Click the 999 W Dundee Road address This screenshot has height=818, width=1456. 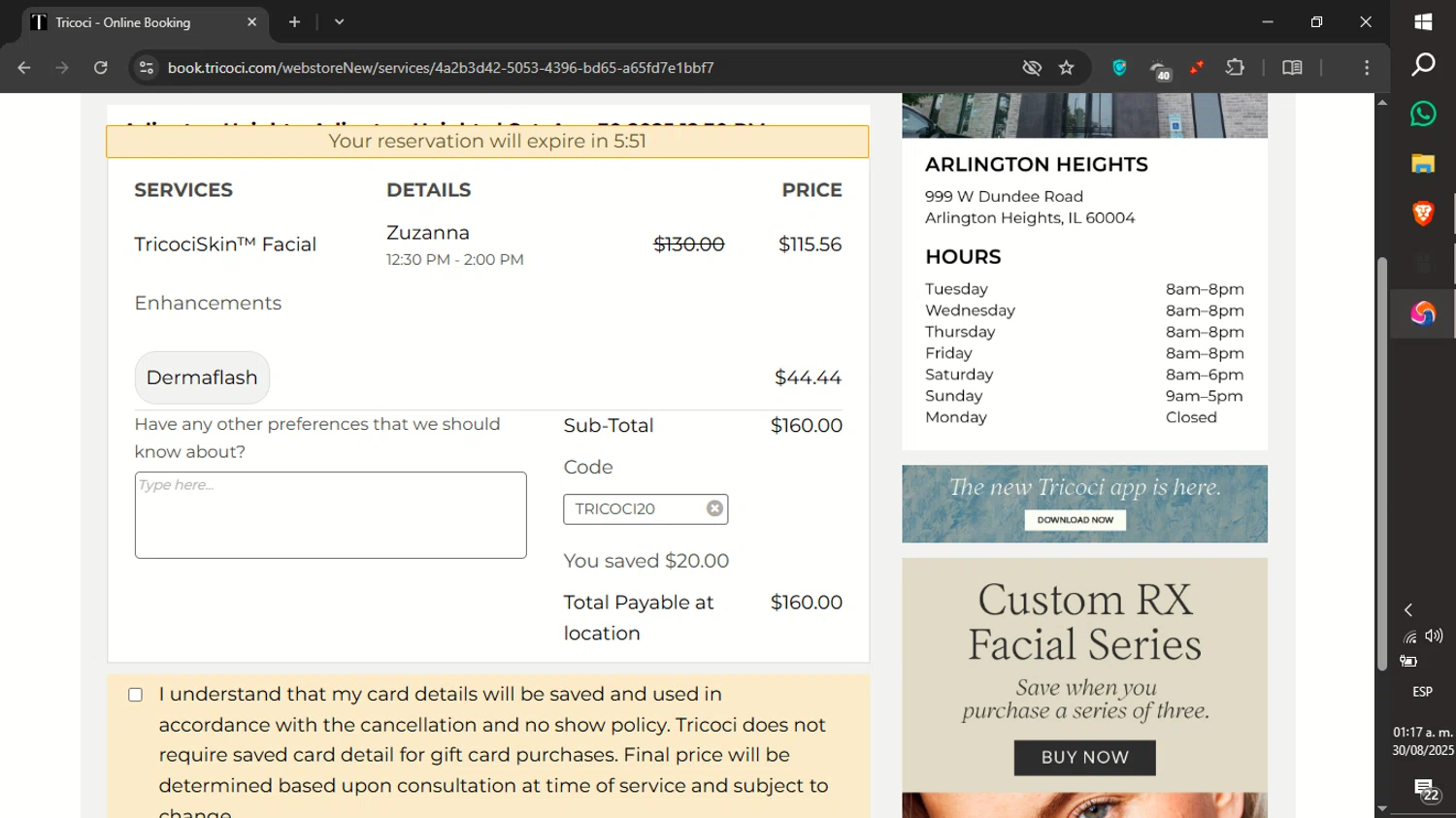1004,197
